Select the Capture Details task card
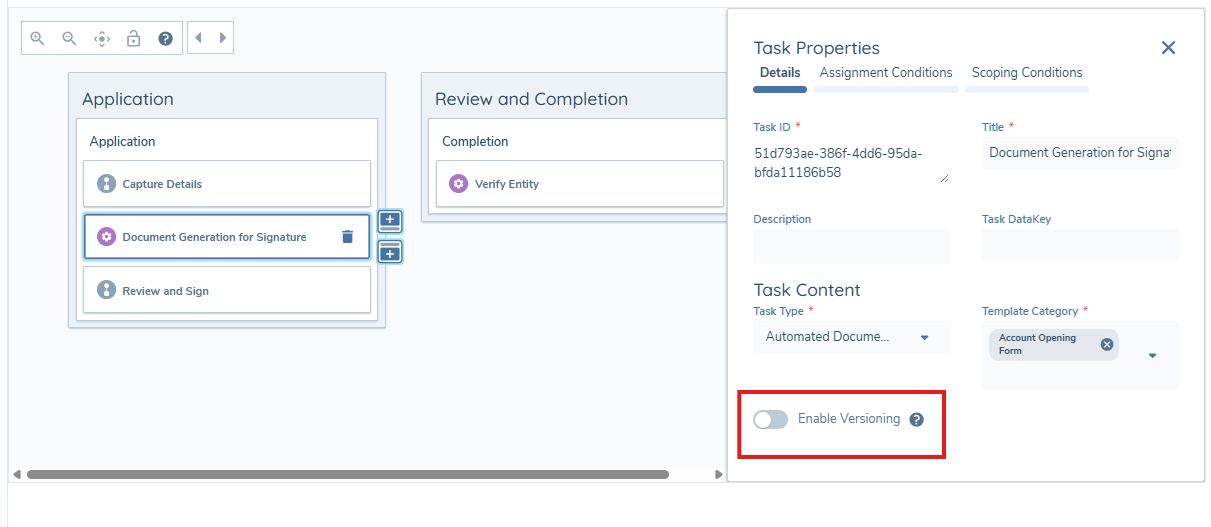 click(227, 184)
